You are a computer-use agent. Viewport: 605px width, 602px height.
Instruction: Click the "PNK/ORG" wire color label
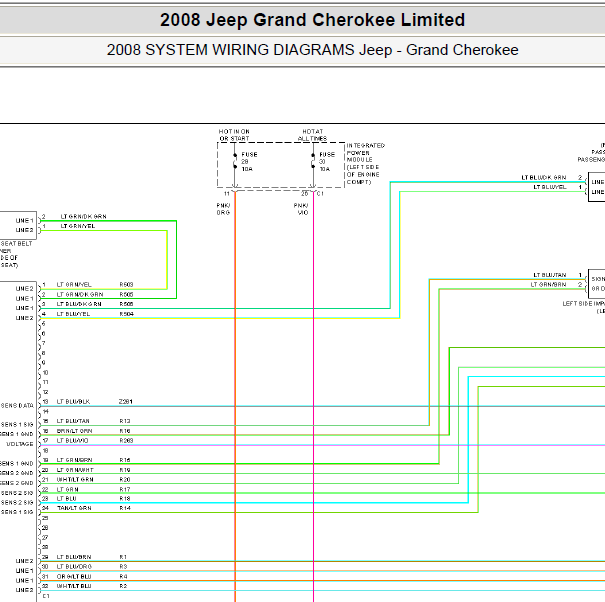pos(223,209)
